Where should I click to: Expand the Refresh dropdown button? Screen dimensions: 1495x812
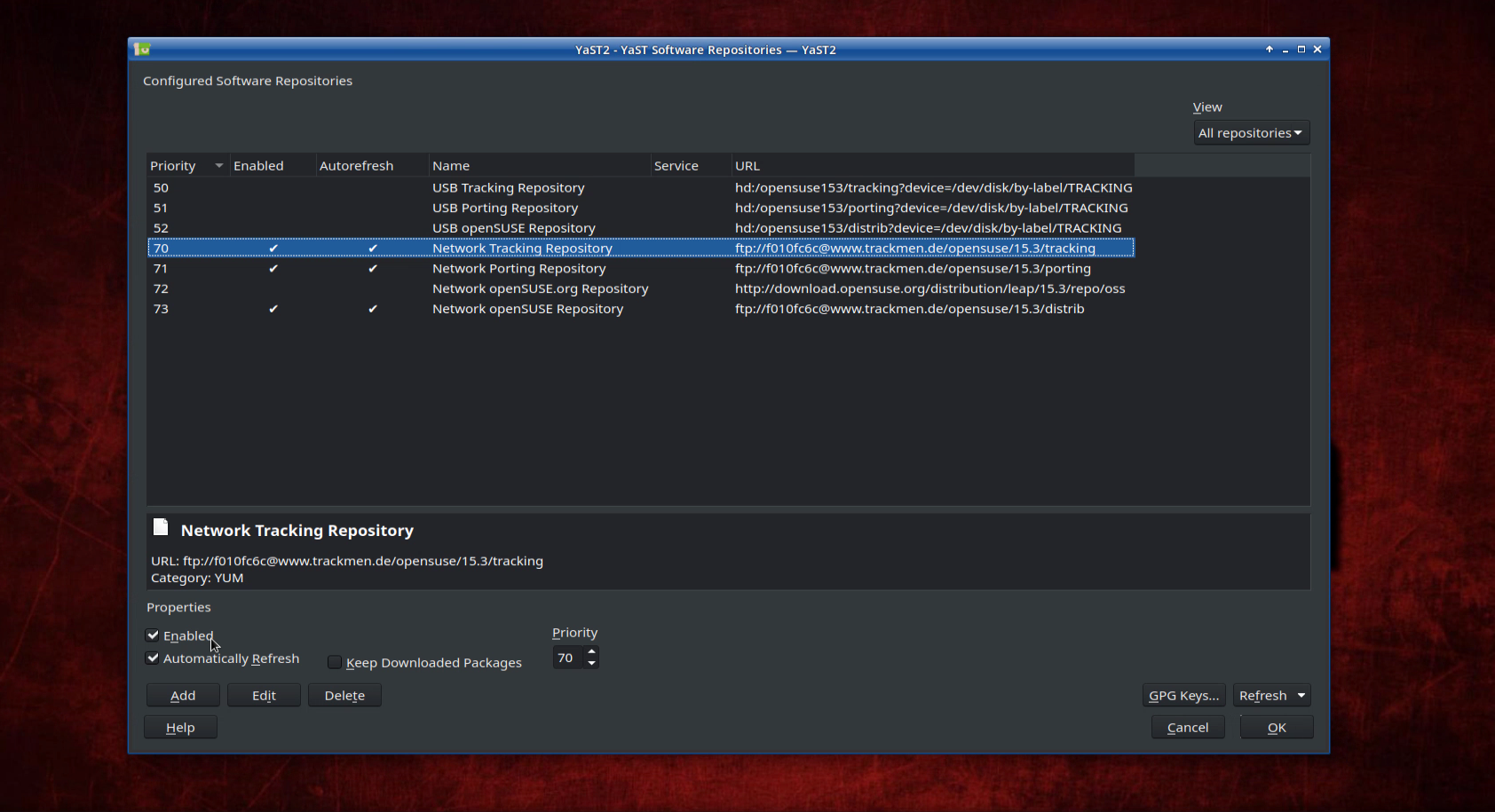[x=1301, y=696]
